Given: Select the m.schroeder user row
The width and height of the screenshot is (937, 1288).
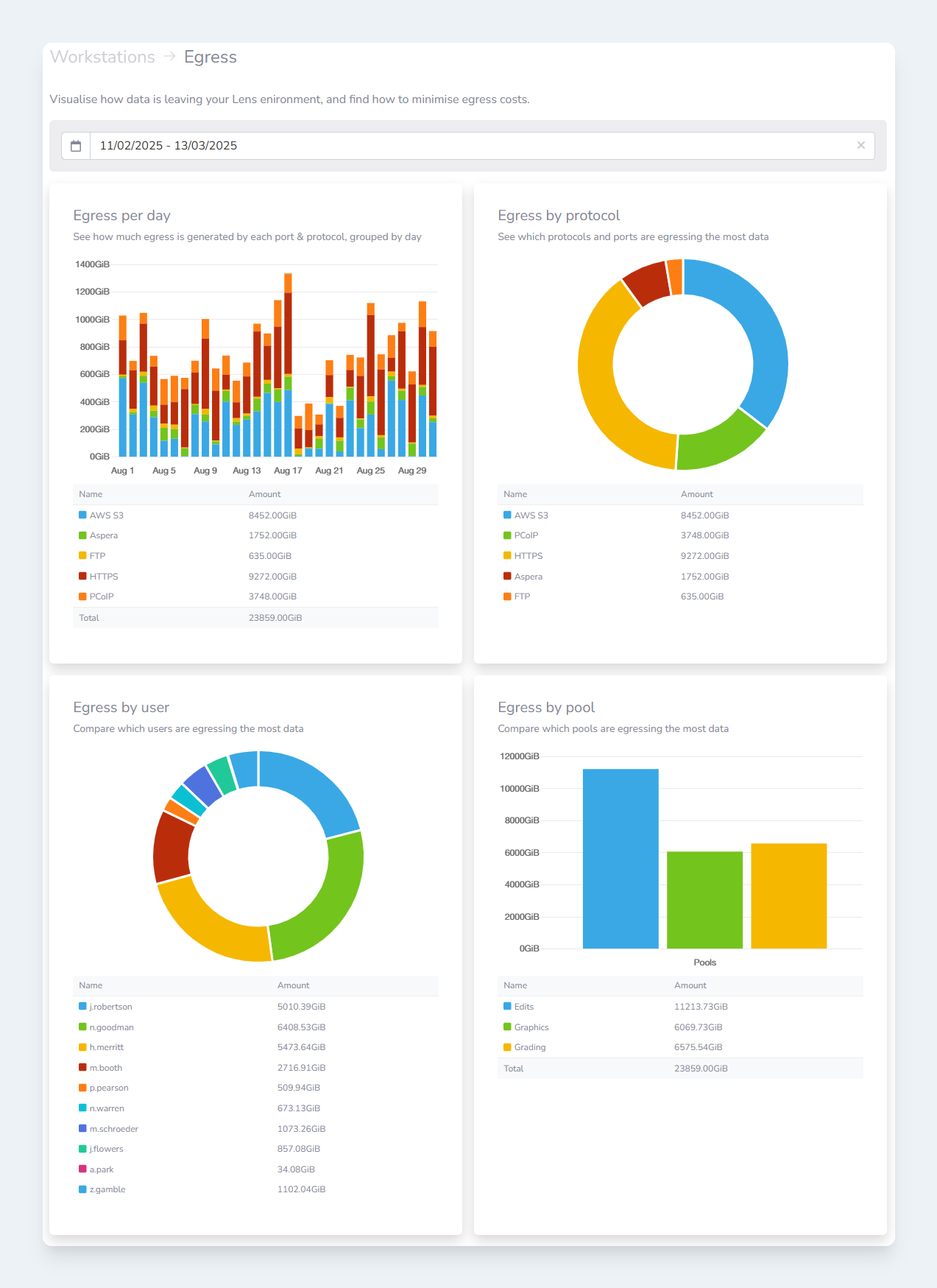Looking at the screenshot, I should (114, 1129).
